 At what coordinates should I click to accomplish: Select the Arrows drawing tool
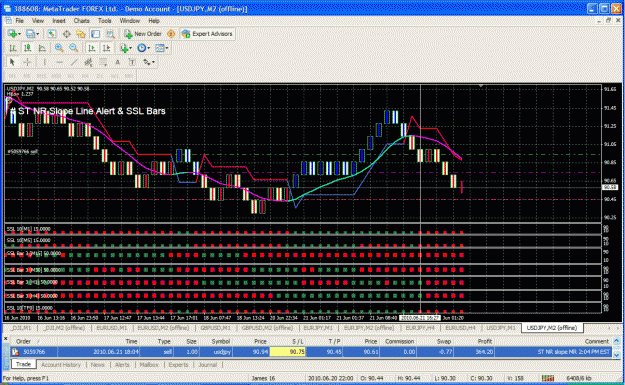146,62
